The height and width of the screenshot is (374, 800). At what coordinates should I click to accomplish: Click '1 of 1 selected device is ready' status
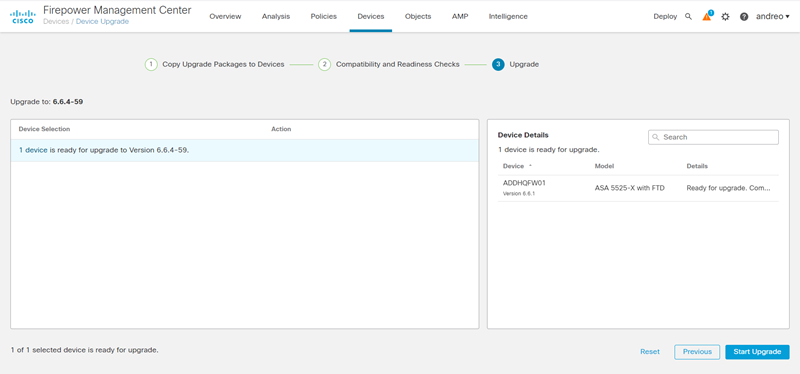(x=84, y=350)
